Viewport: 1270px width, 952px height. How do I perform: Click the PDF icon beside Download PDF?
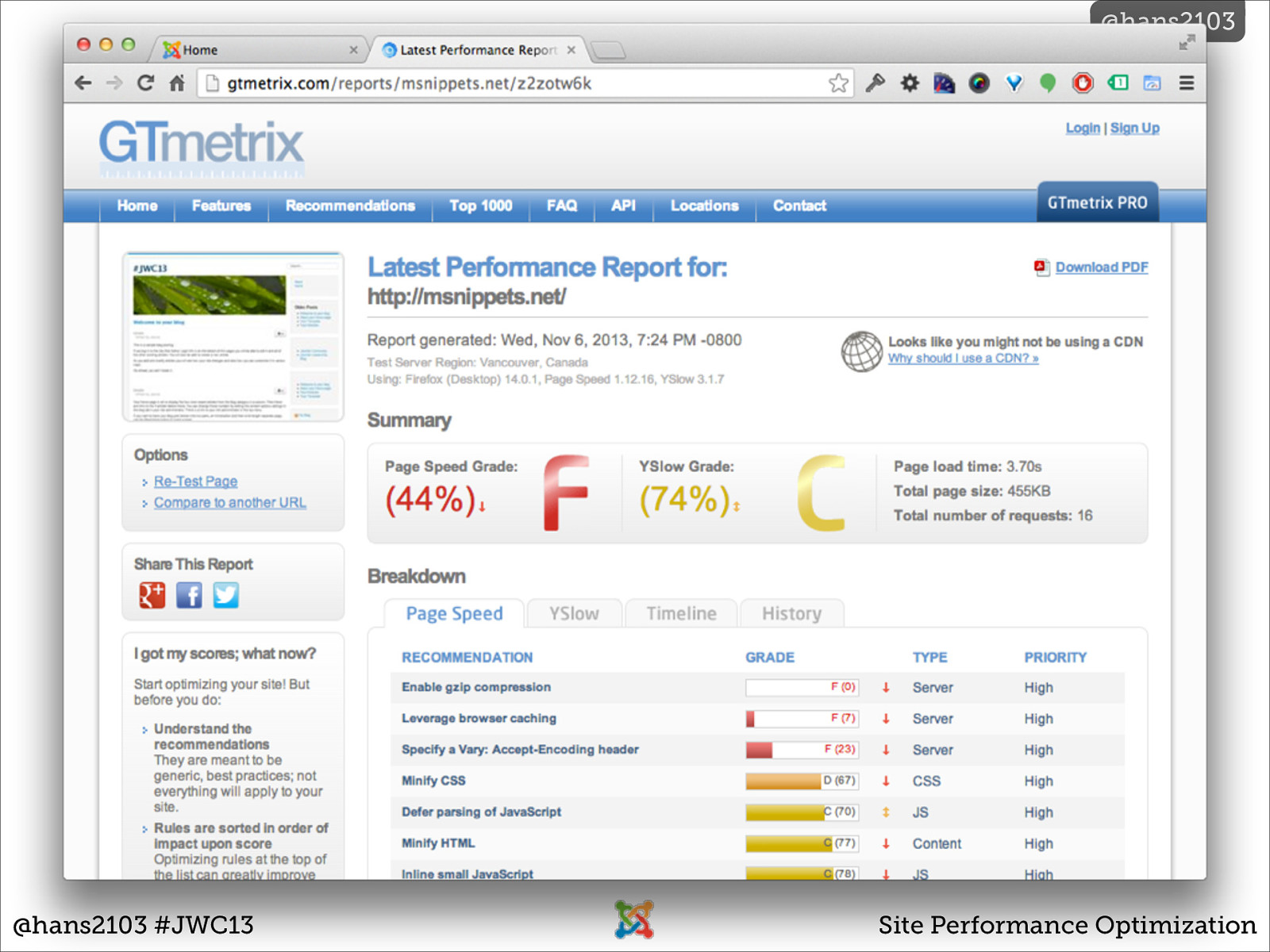[1041, 267]
